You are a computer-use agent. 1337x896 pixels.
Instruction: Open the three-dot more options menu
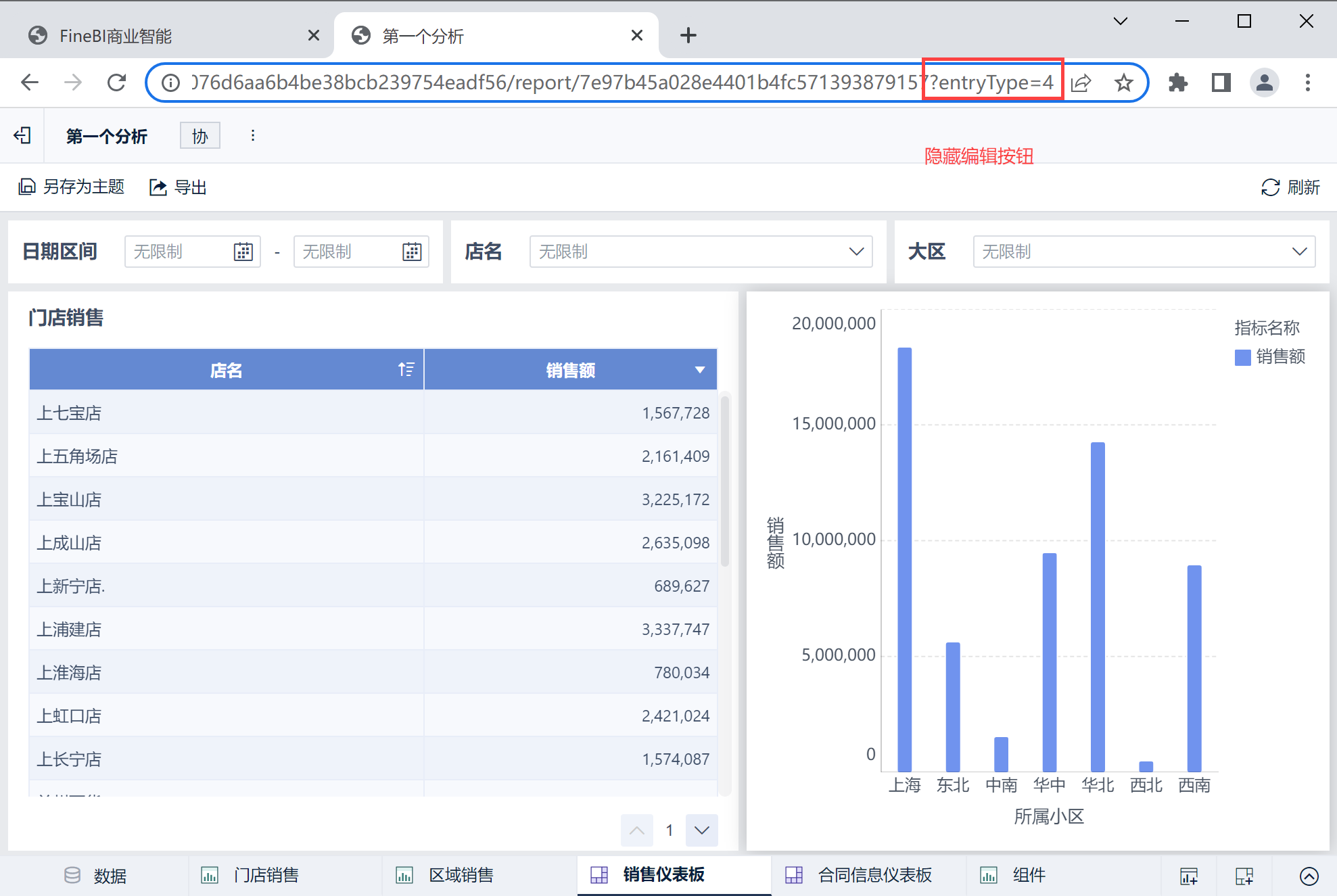tap(253, 136)
